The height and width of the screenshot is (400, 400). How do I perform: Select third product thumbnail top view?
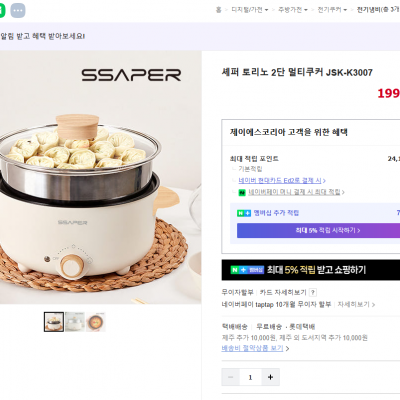coord(96,322)
